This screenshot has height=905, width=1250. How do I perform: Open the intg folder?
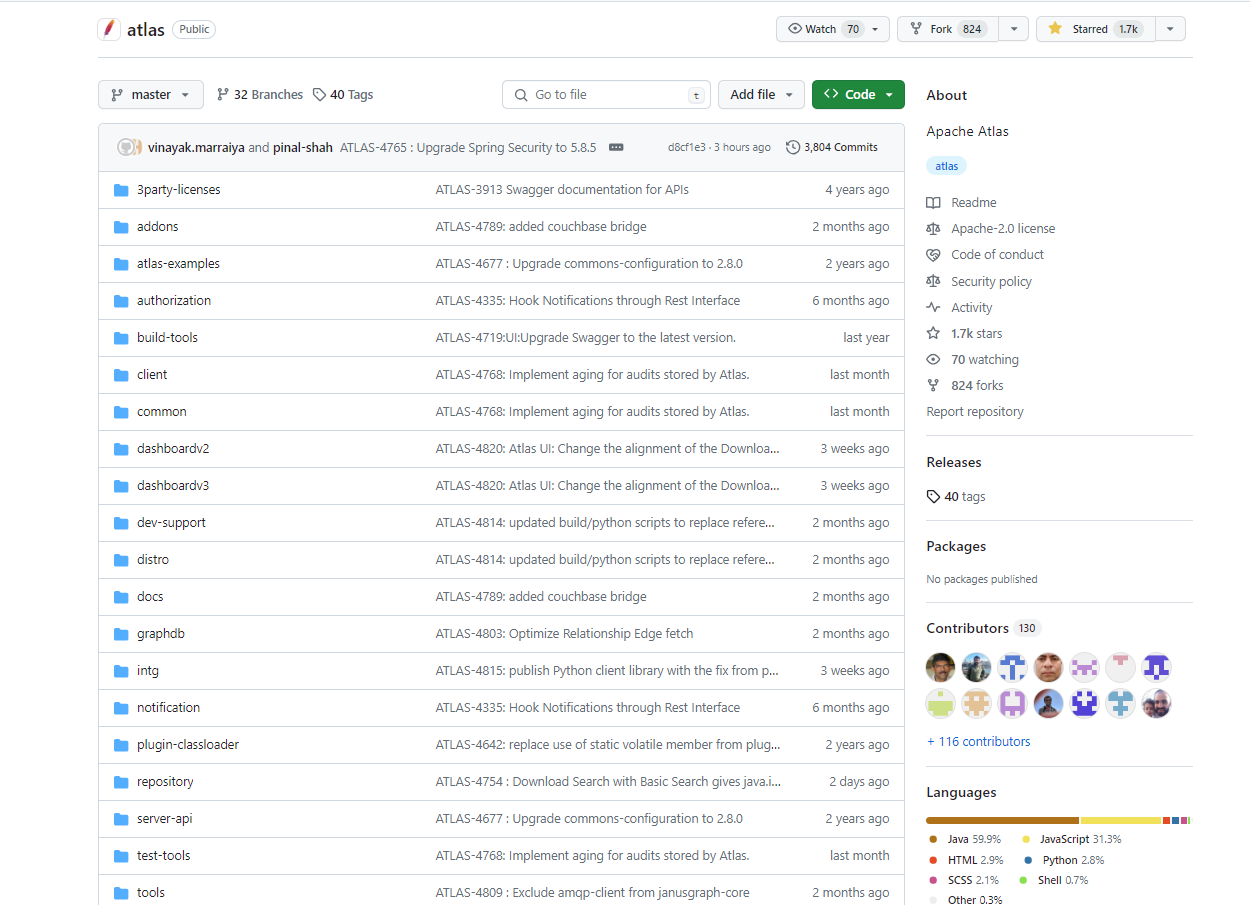click(148, 671)
